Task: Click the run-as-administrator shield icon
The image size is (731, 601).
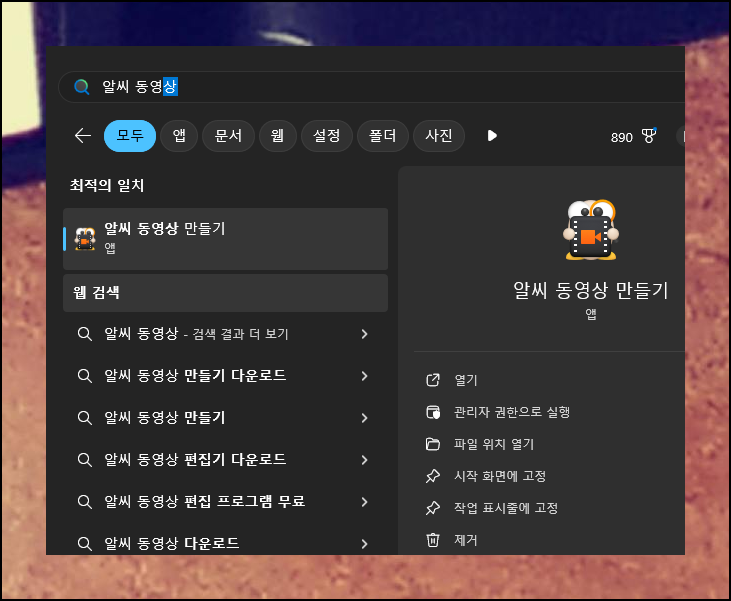Action: click(x=433, y=412)
